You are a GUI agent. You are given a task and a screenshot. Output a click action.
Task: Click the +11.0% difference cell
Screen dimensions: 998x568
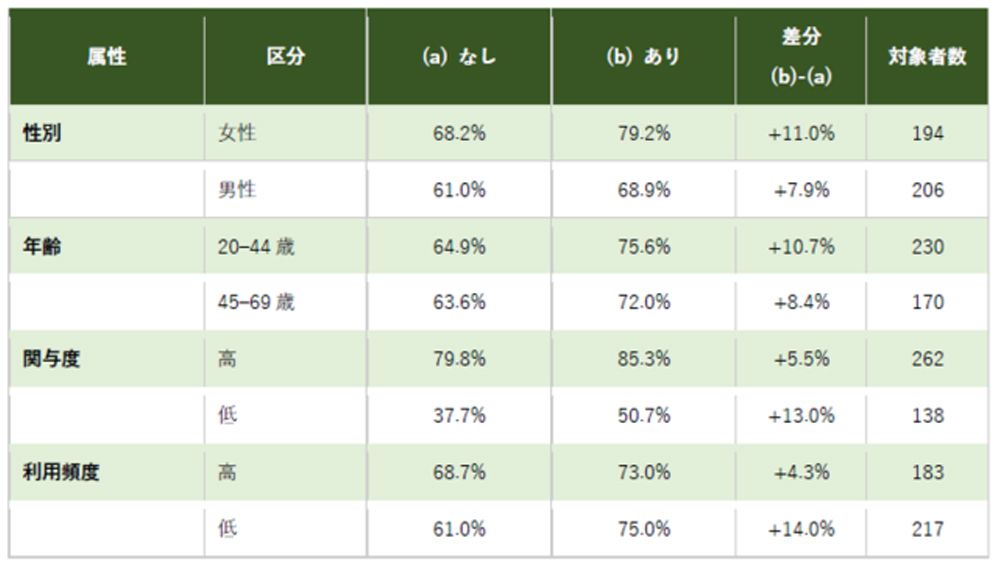click(x=801, y=133)
